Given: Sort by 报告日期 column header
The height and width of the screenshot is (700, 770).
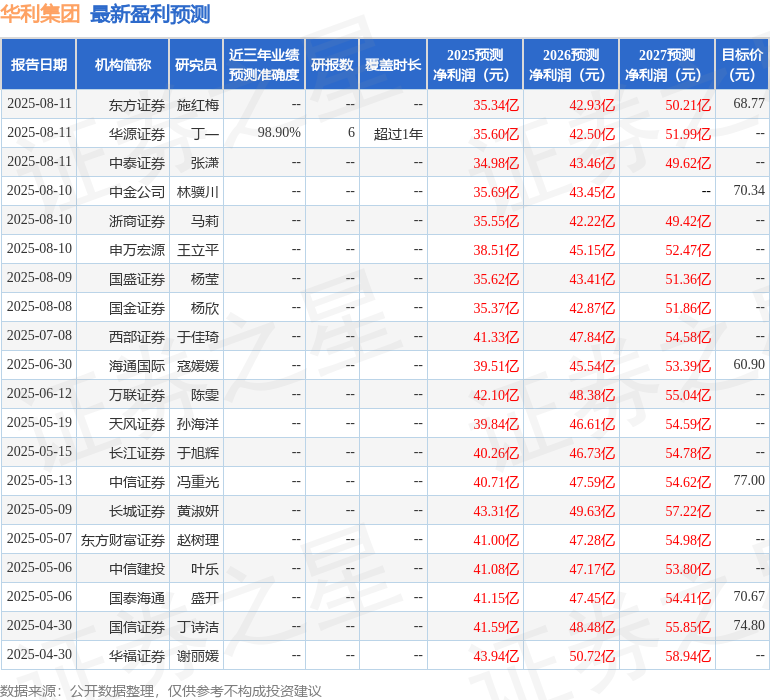Looking at the screenshot, I should pyautogui.click(x=39, y=65).
